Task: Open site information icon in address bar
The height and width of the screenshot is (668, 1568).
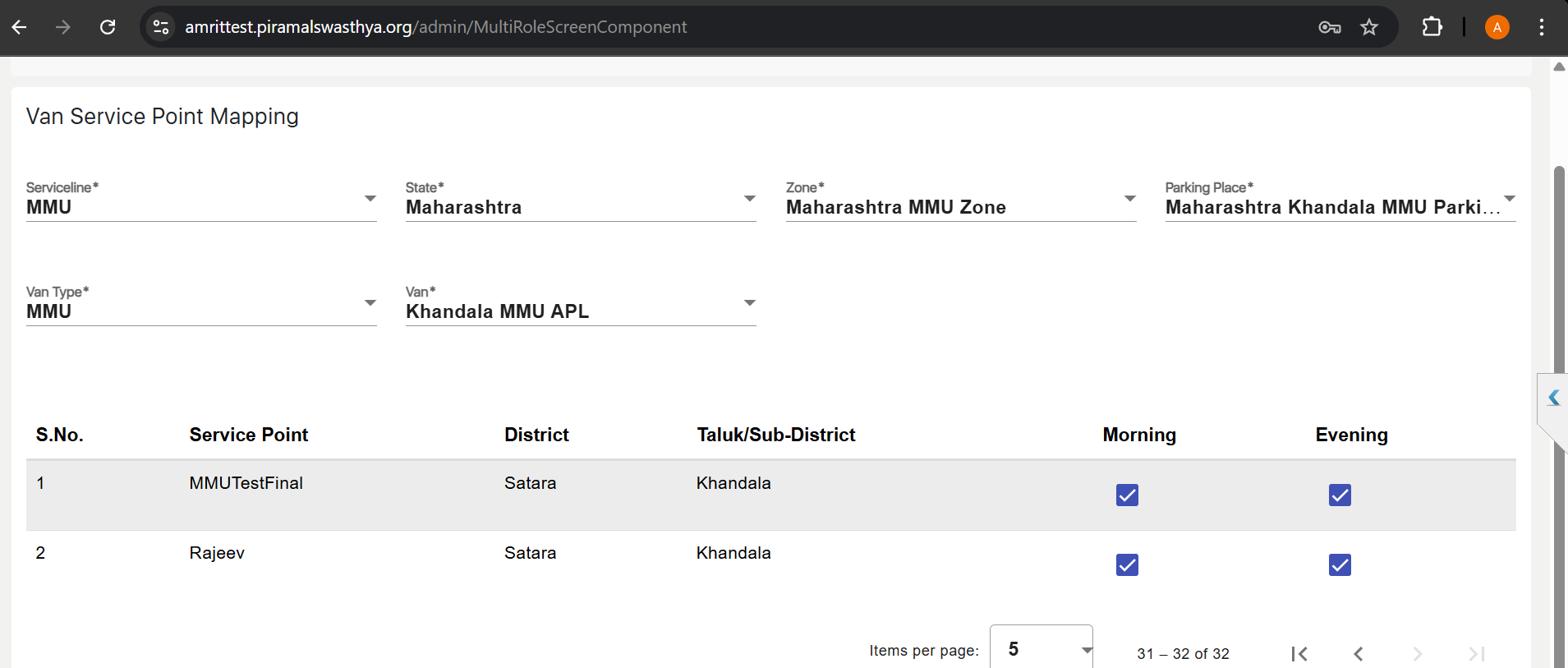Action: (x=161, y=27)
